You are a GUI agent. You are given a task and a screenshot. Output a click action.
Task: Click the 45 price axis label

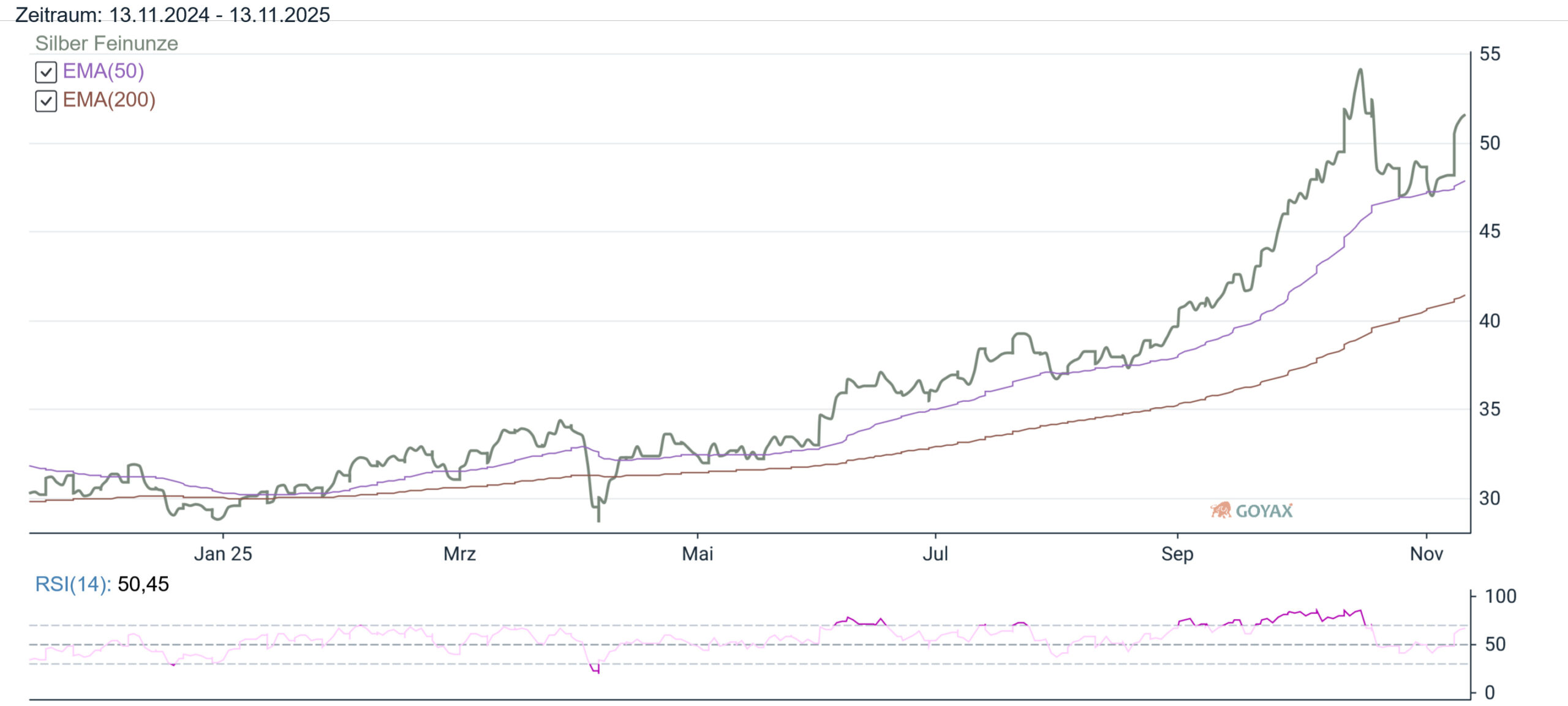point(1490,232)
